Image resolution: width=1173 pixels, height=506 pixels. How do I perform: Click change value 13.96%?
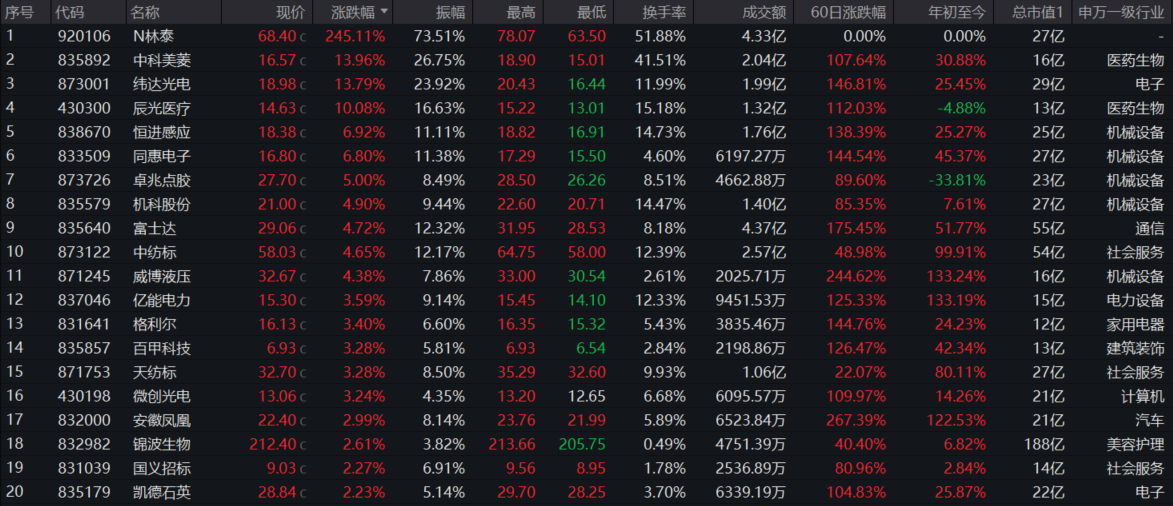coord(359,60)
